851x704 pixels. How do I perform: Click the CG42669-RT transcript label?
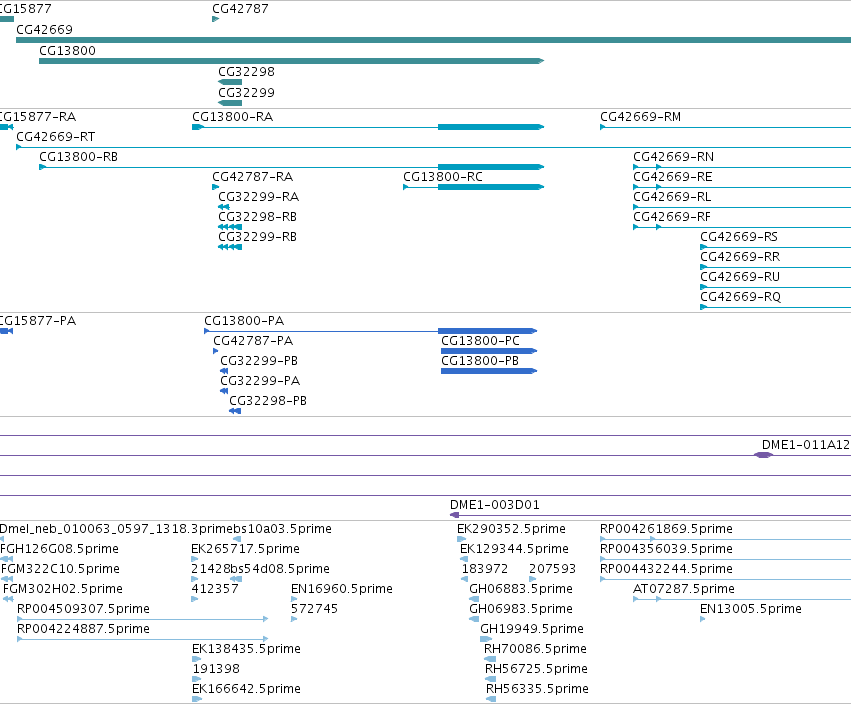pos(55,137)
